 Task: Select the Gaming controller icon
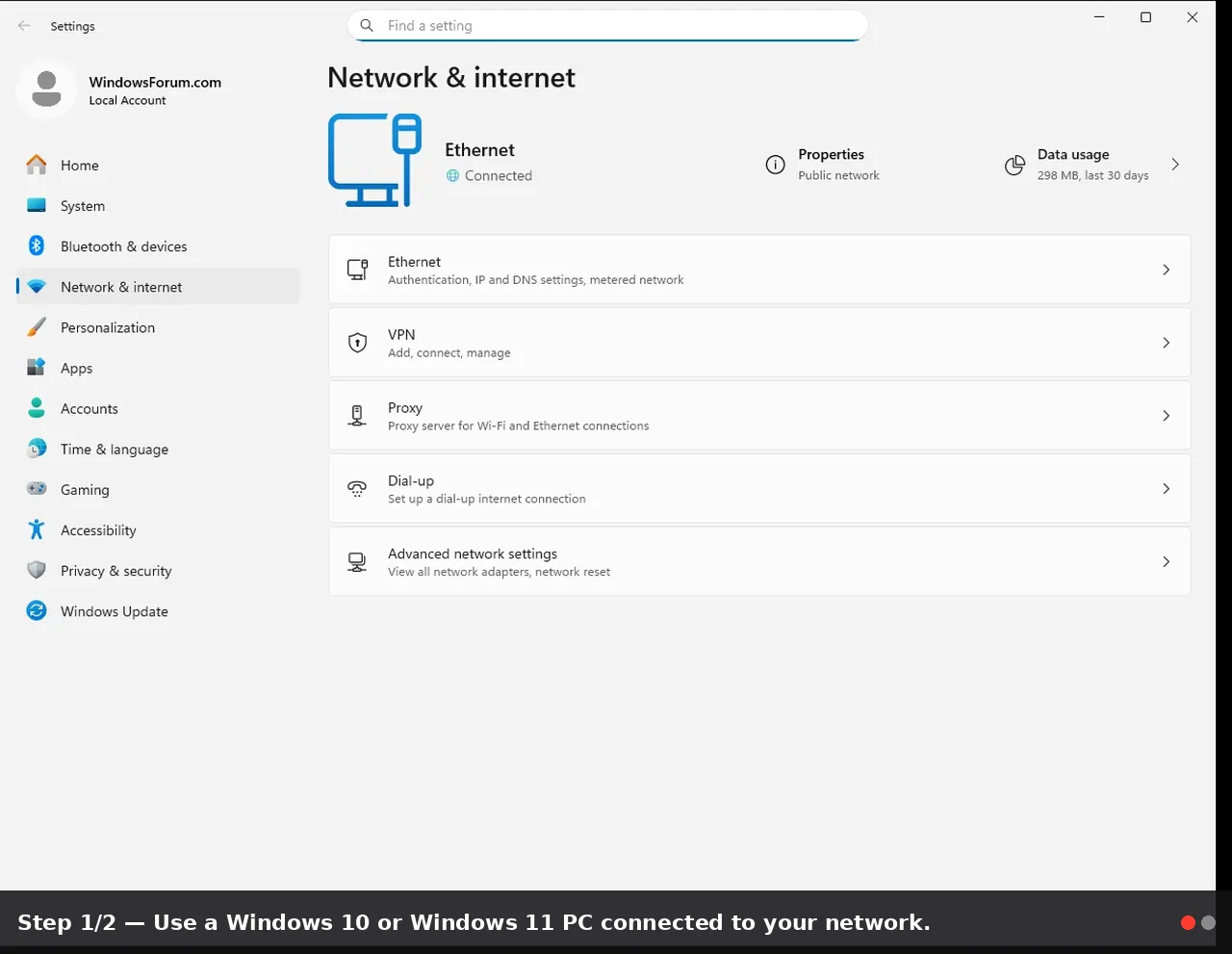(37, 489)
